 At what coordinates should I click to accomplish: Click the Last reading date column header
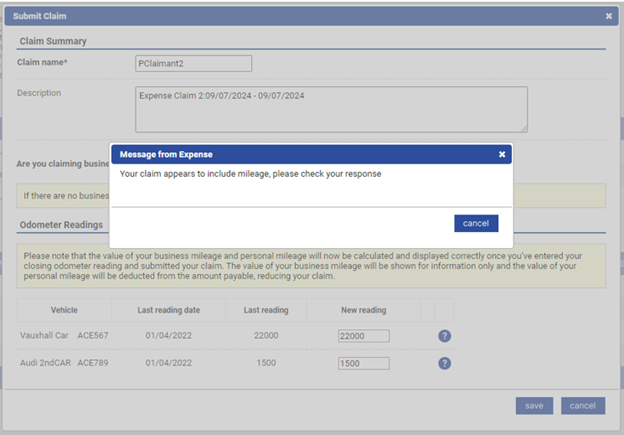pyautogui.click(x=169, y=310)
